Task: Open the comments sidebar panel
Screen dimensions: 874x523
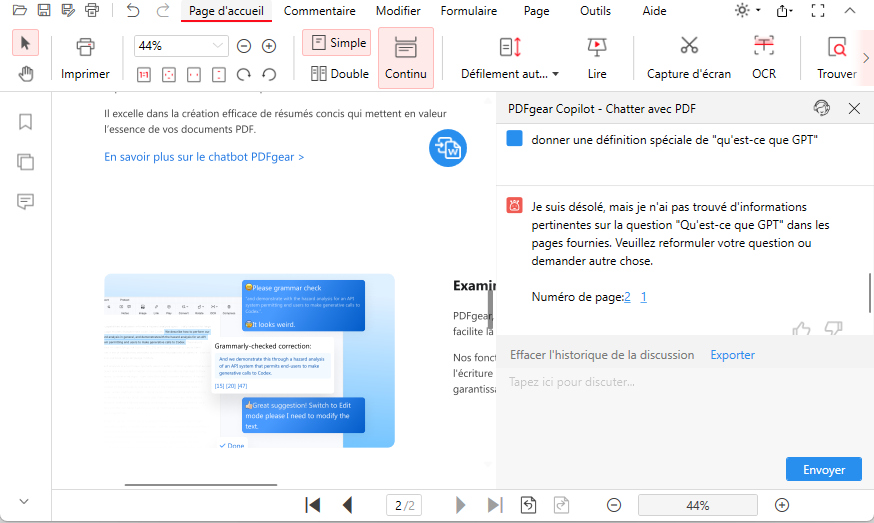Action: (x=25, y=201)
